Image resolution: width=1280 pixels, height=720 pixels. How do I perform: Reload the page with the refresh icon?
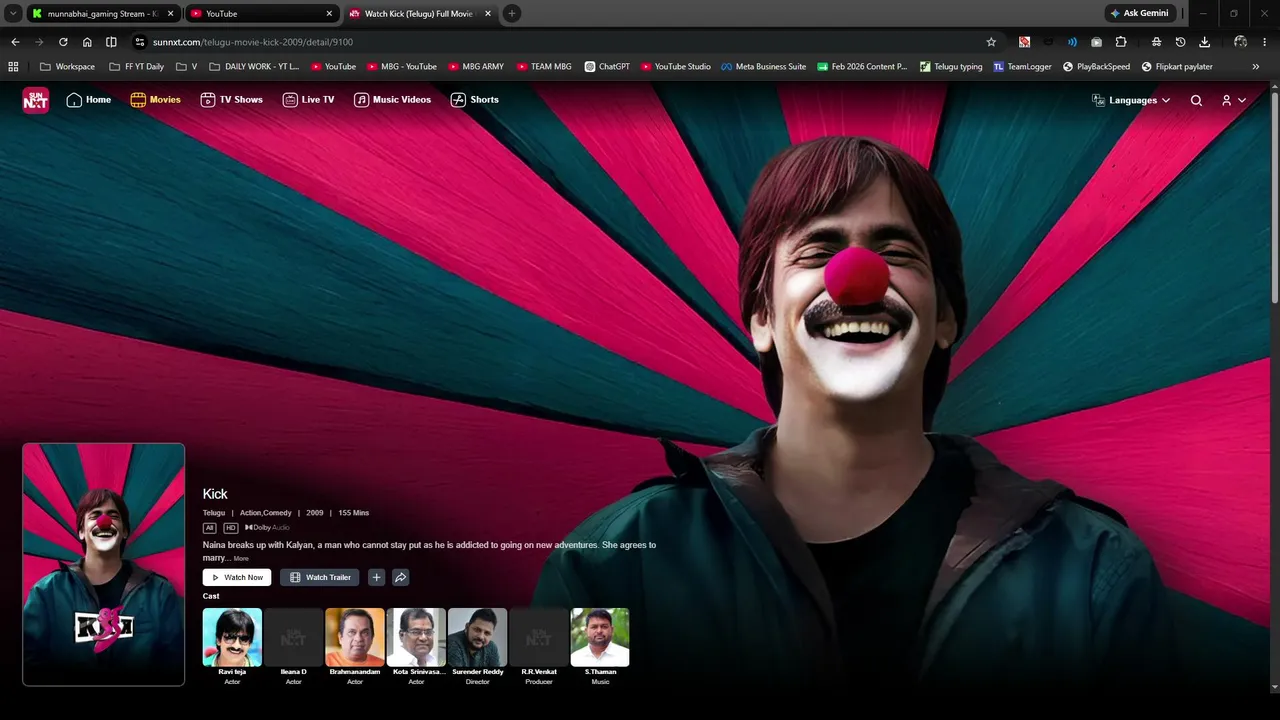pos(63,42)
